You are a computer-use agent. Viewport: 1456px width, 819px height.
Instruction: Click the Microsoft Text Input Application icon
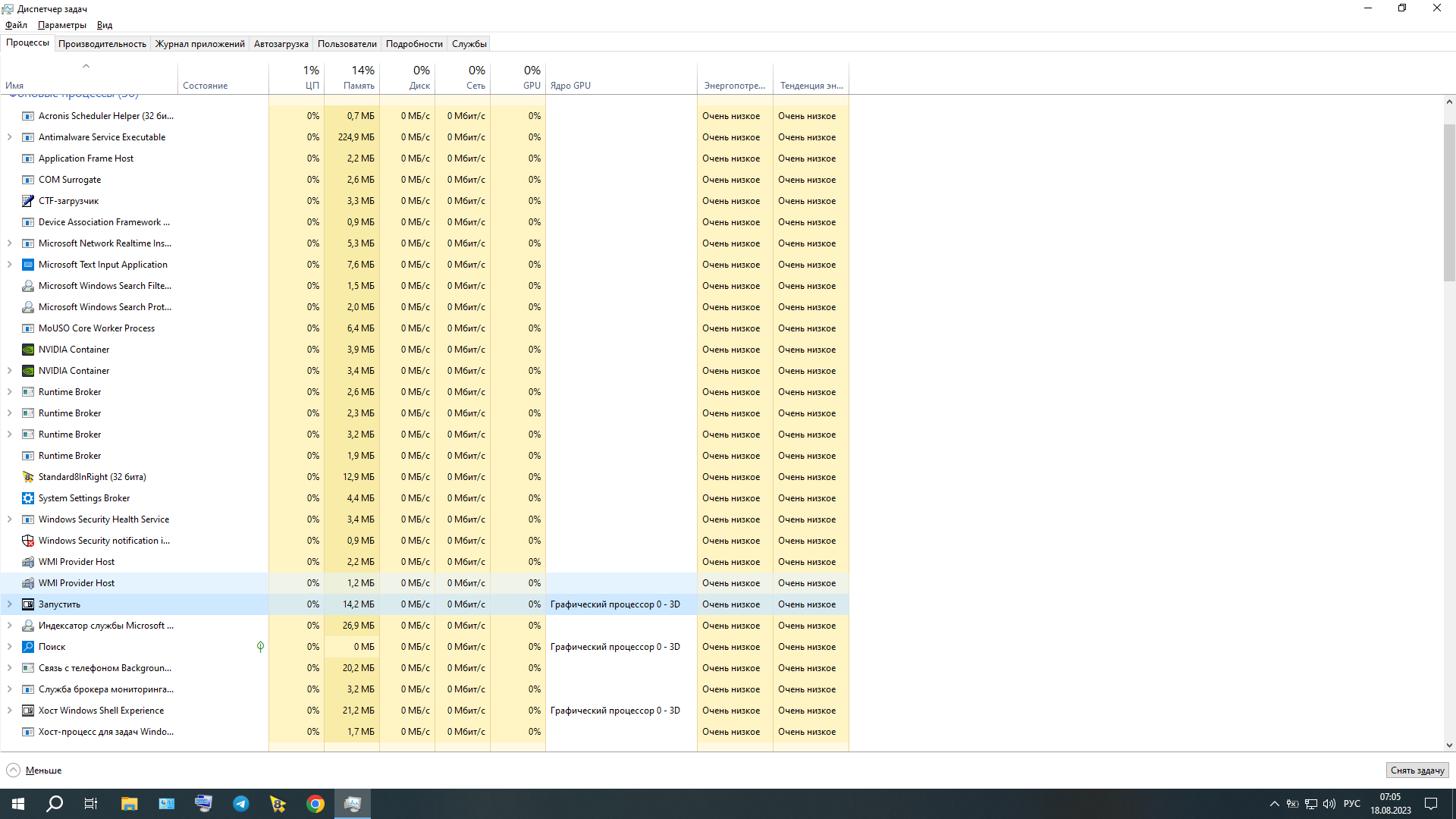point(28,265)
